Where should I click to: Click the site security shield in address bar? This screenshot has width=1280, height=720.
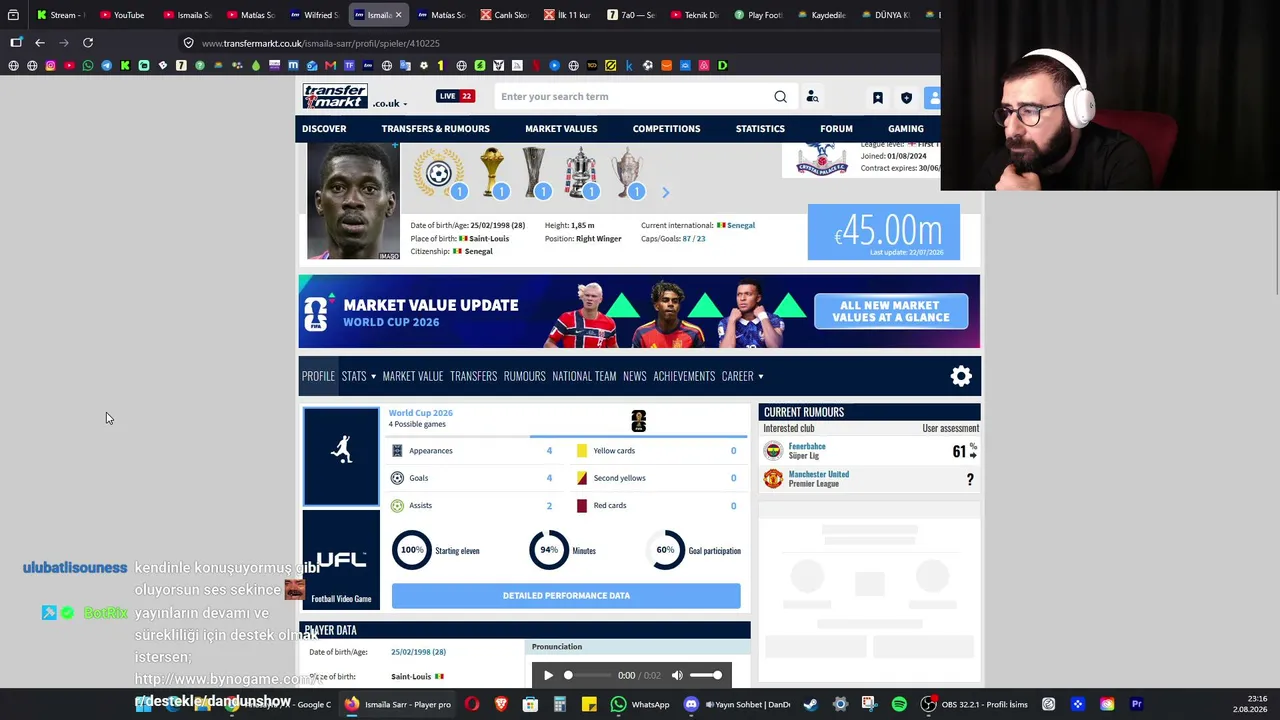pos(188,43)
